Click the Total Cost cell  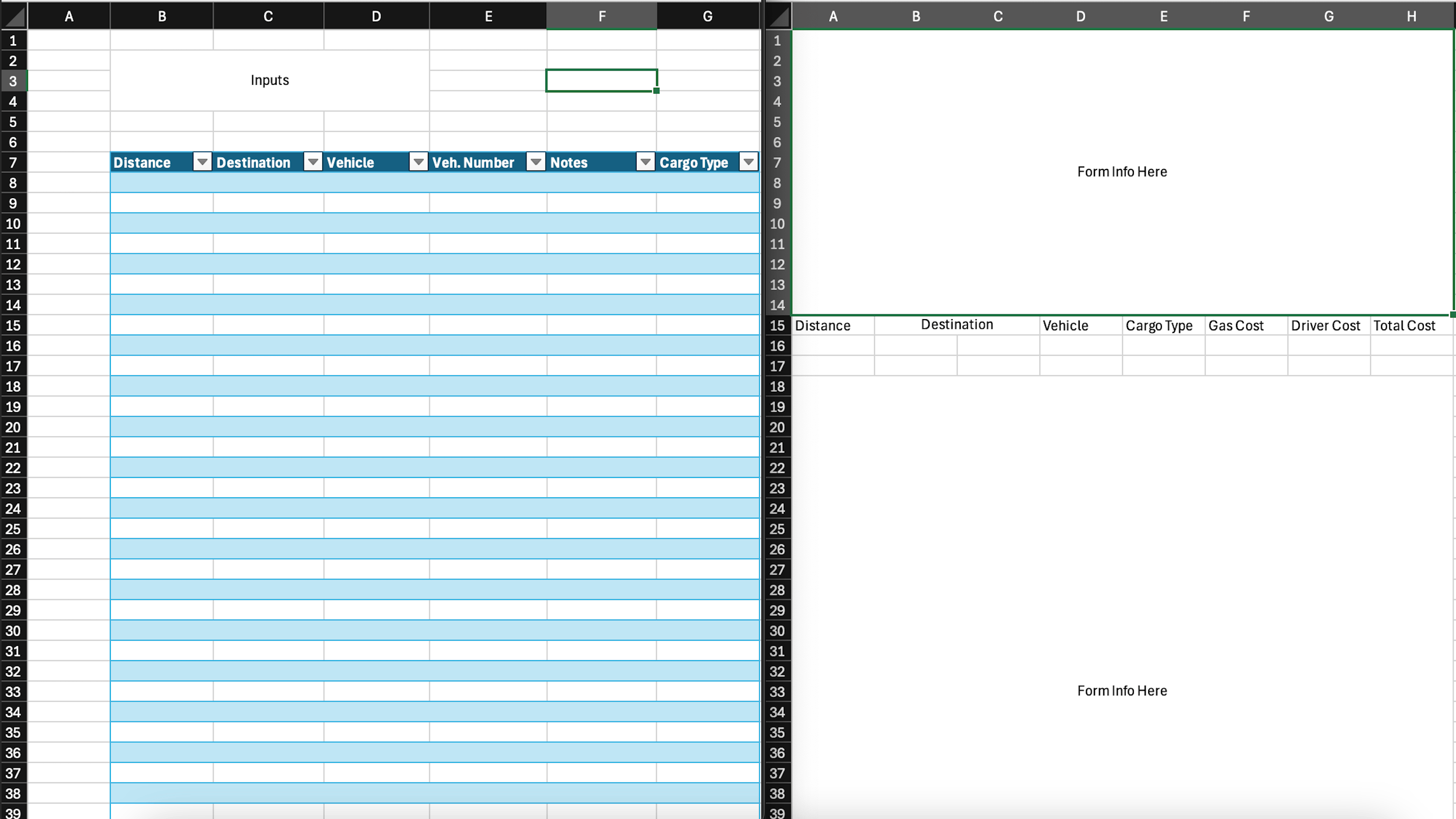[1412, 325]
